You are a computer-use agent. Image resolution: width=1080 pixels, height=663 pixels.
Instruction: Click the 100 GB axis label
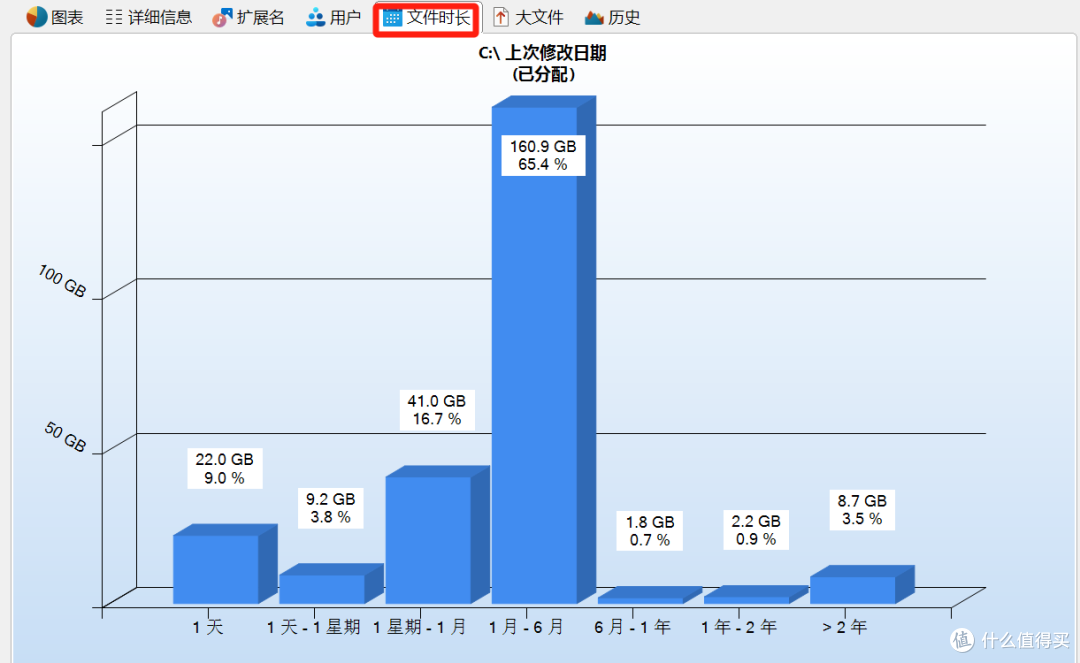coord(62,282)
